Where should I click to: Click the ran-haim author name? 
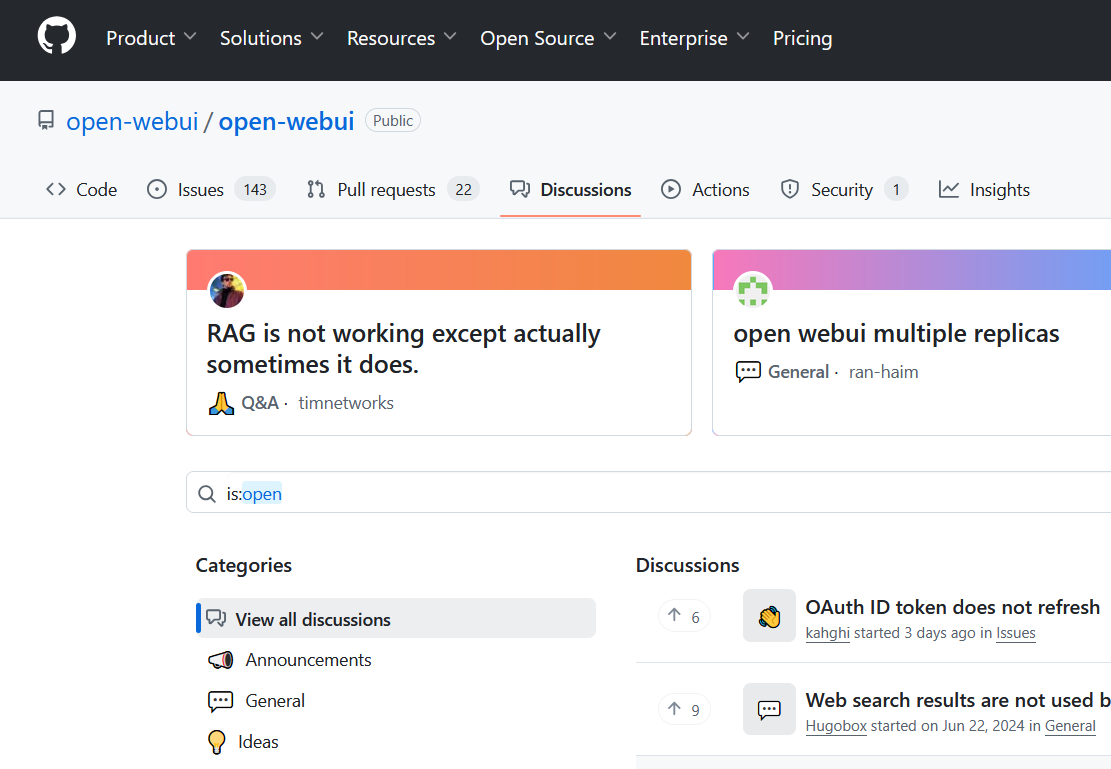[884, 372]
